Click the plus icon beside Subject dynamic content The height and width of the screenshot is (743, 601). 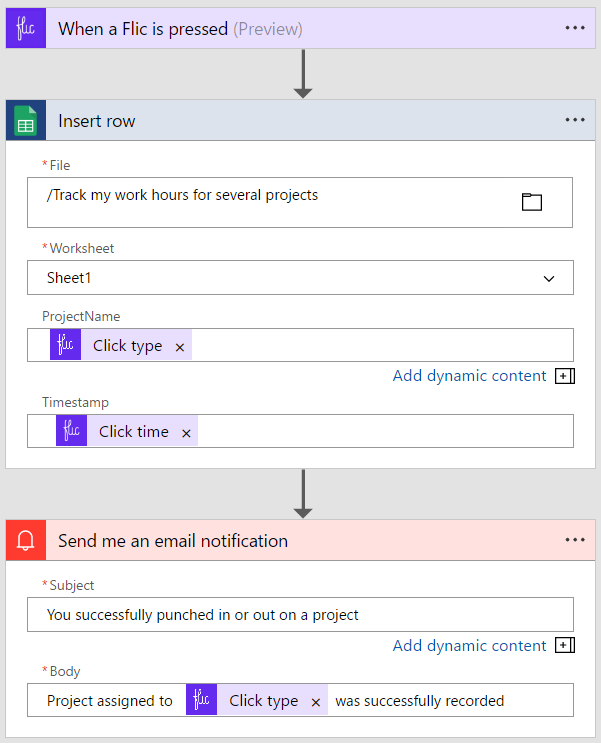pos(564,646)
